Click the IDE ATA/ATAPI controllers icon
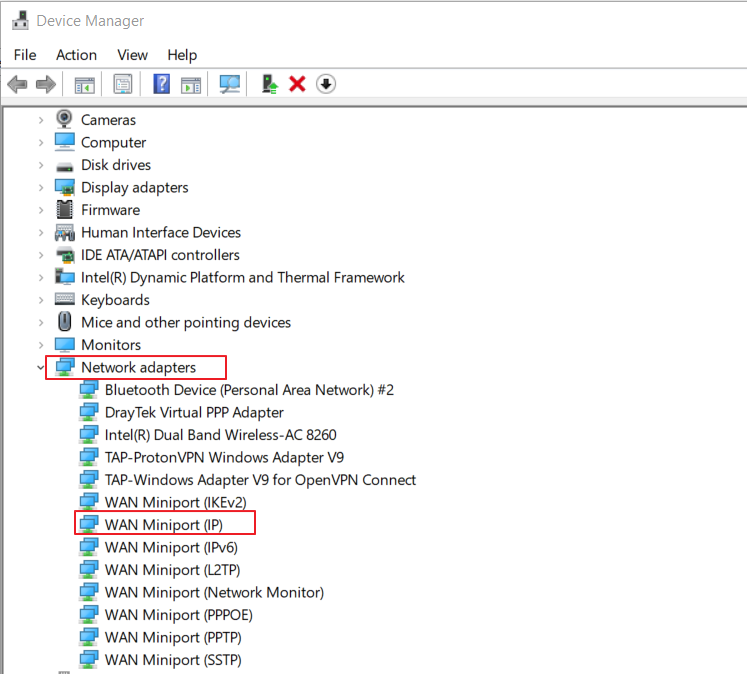 [65, 255]
